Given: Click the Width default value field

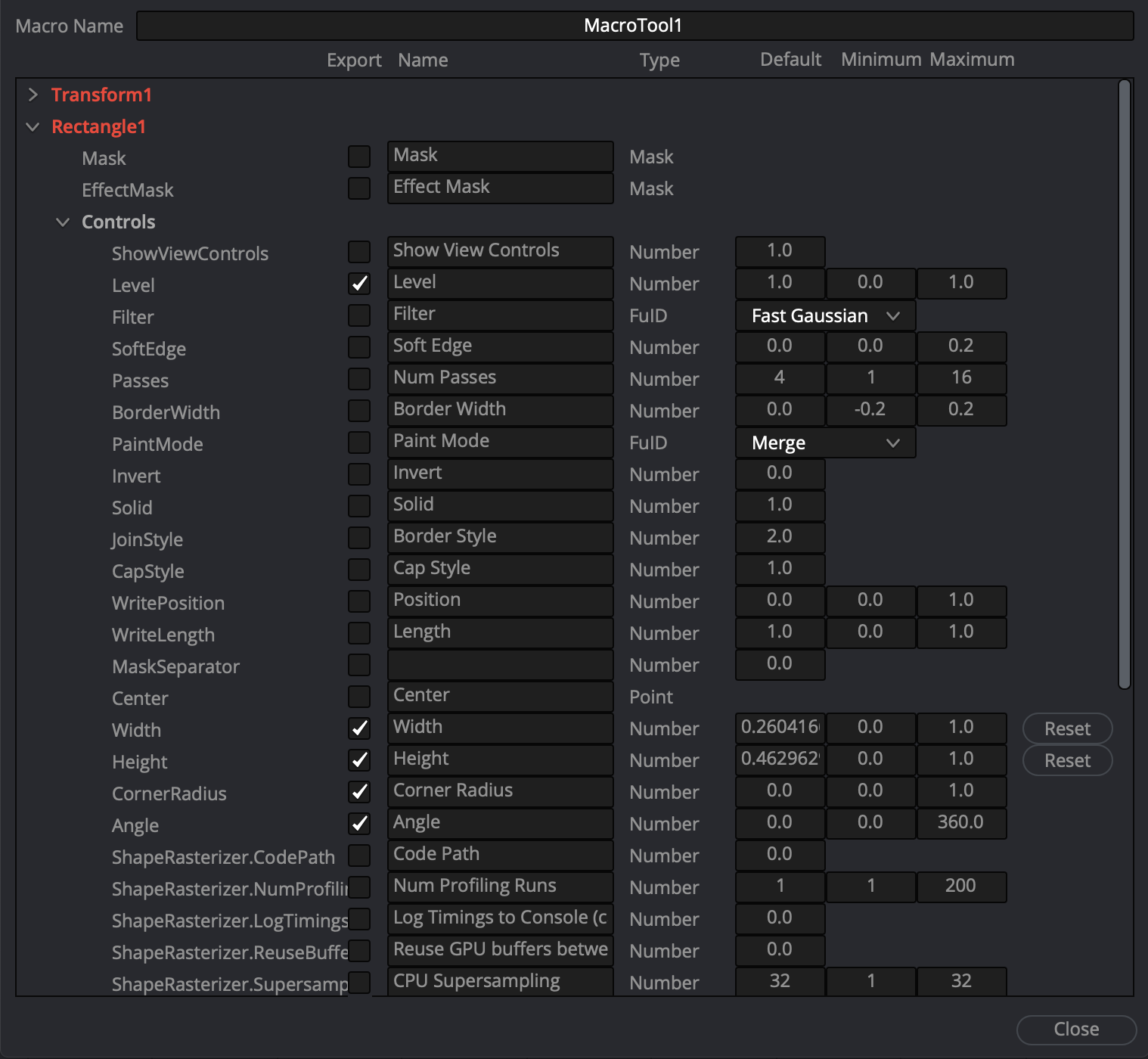Looking at the screenshot, I should [780, 728].
